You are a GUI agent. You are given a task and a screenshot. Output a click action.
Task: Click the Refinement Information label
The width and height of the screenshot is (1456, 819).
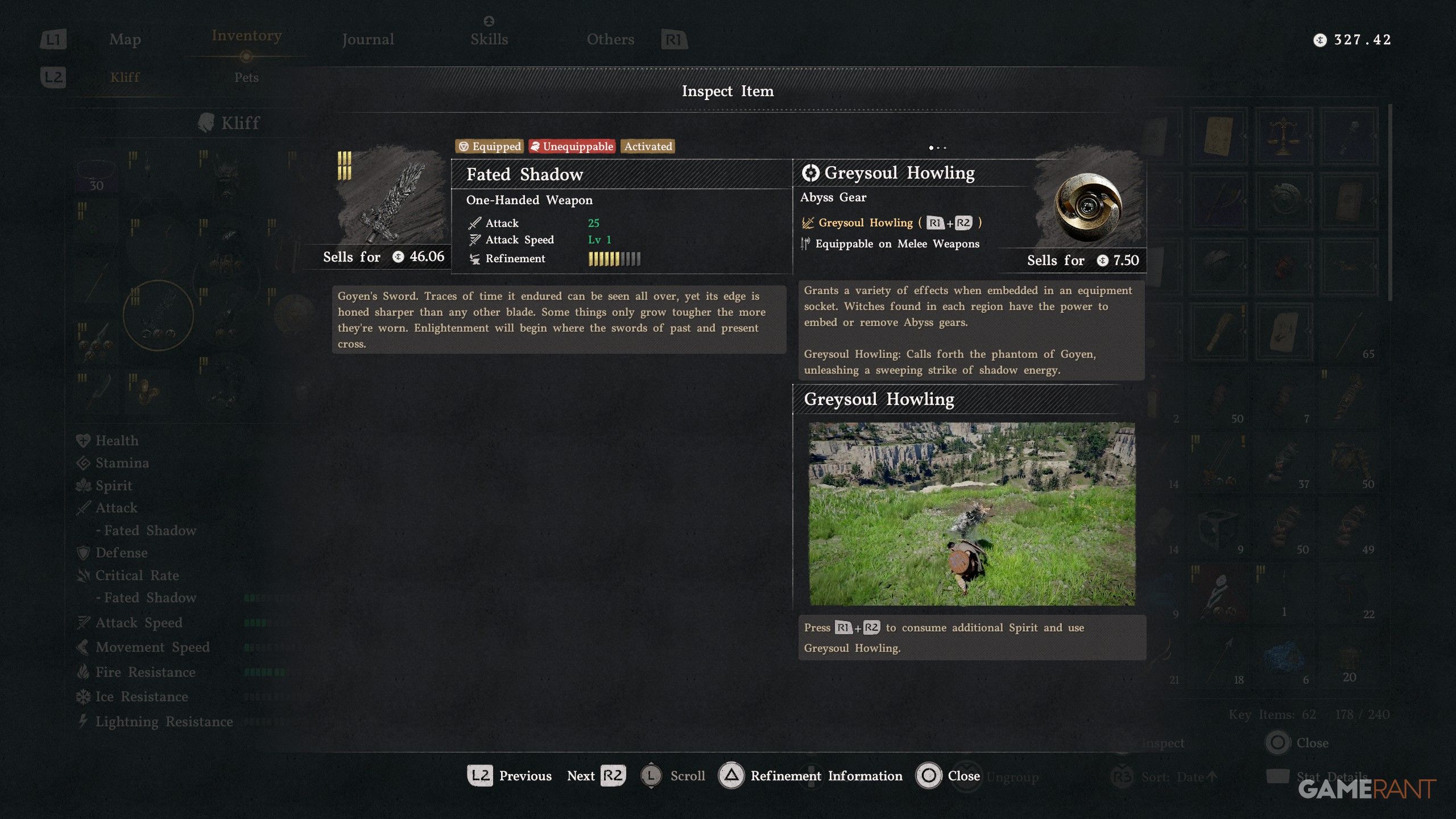pos(826,776)
